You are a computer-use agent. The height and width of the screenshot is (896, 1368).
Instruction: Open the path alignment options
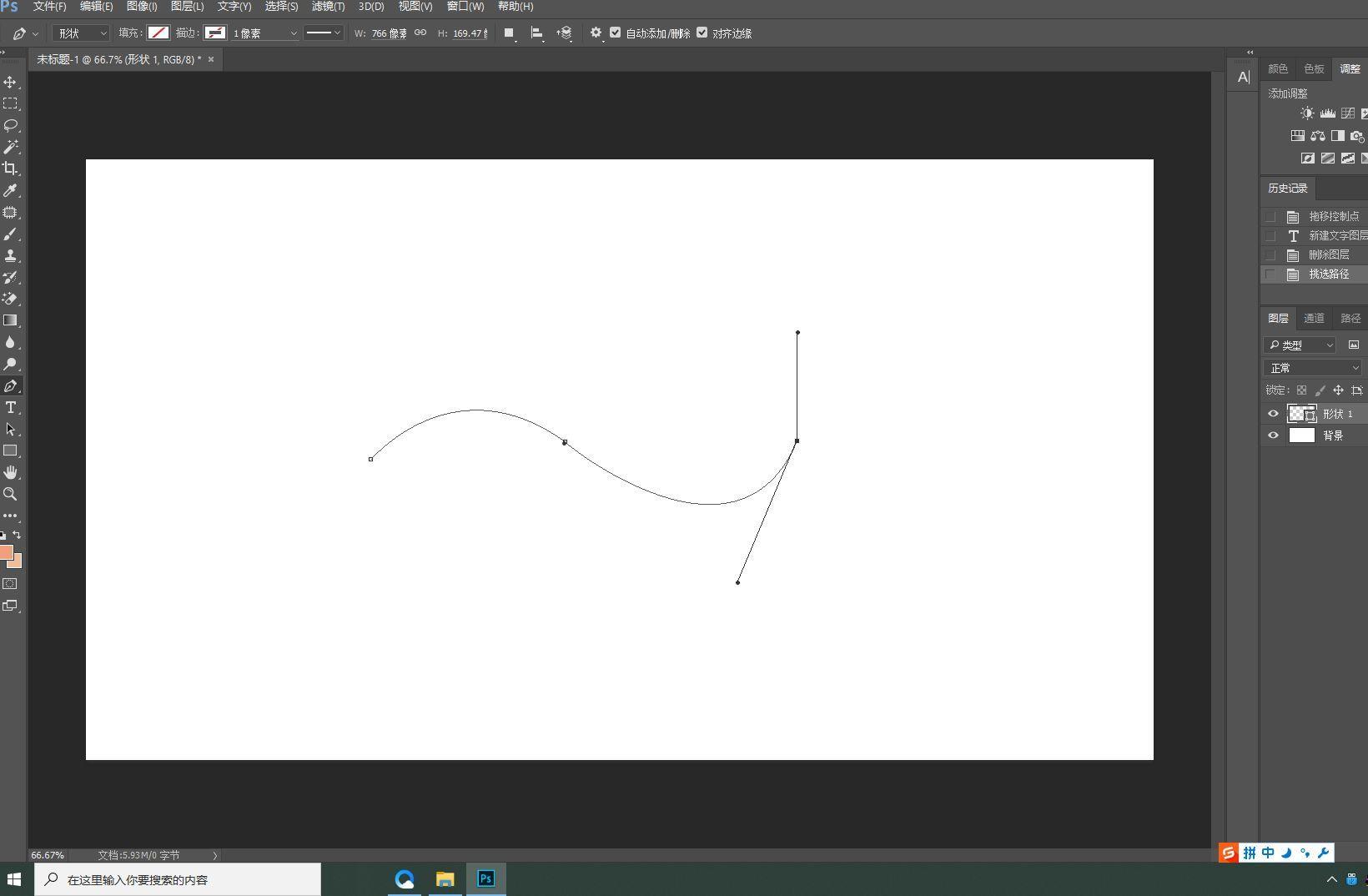(537, 33)
